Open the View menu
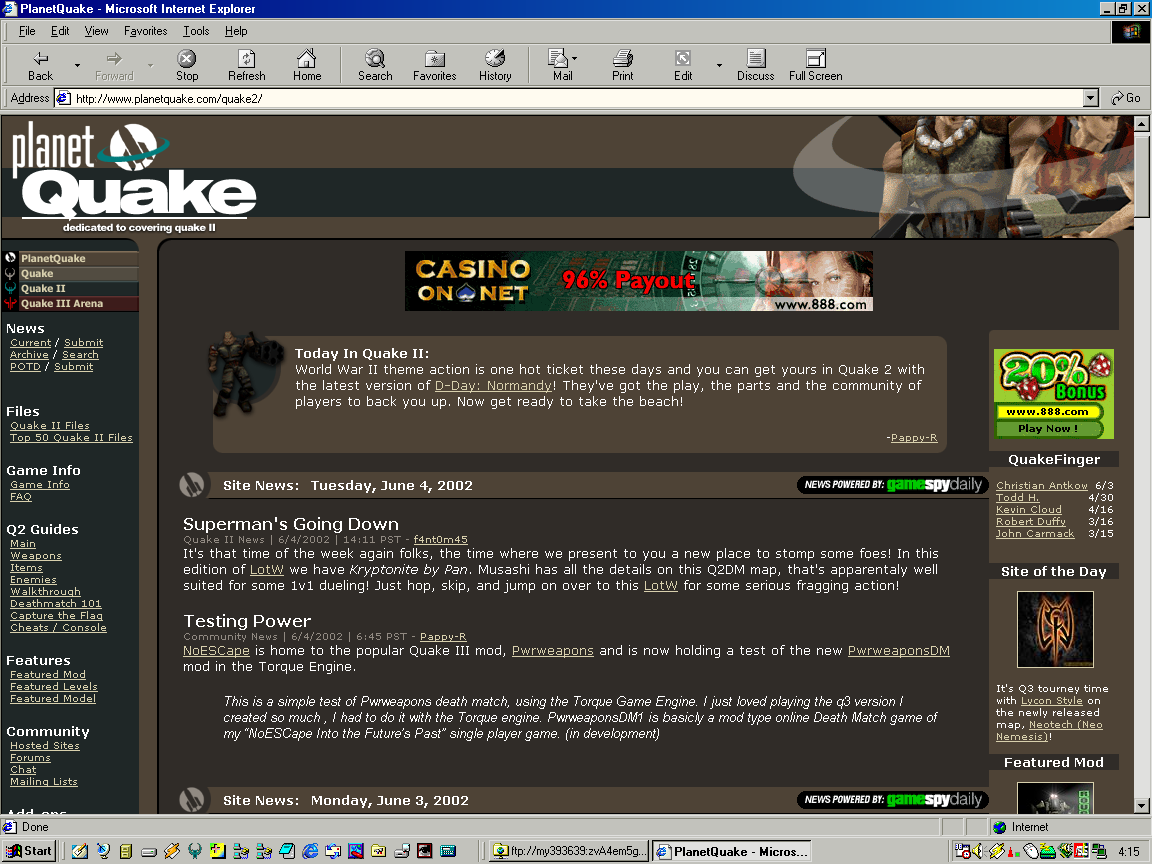The height and width of the screenshot is (864, 1152). coord(97,31)
